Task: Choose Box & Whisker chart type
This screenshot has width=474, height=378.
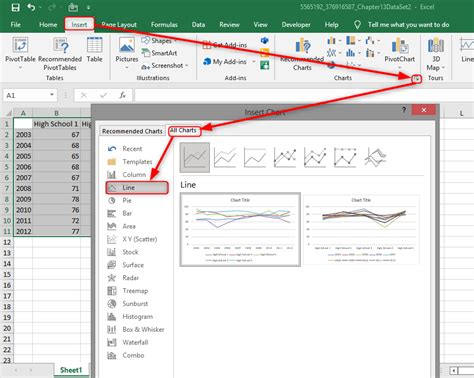Action: tap(137, 329)
